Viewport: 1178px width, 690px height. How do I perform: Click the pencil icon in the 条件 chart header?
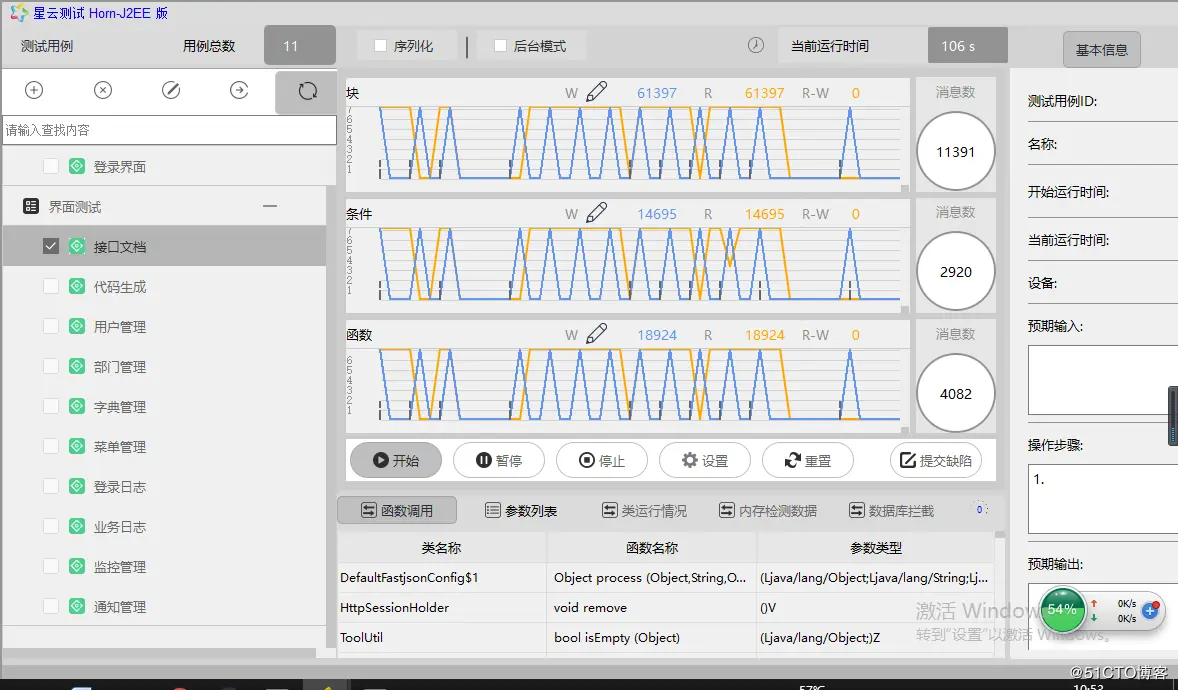(597, 213)
